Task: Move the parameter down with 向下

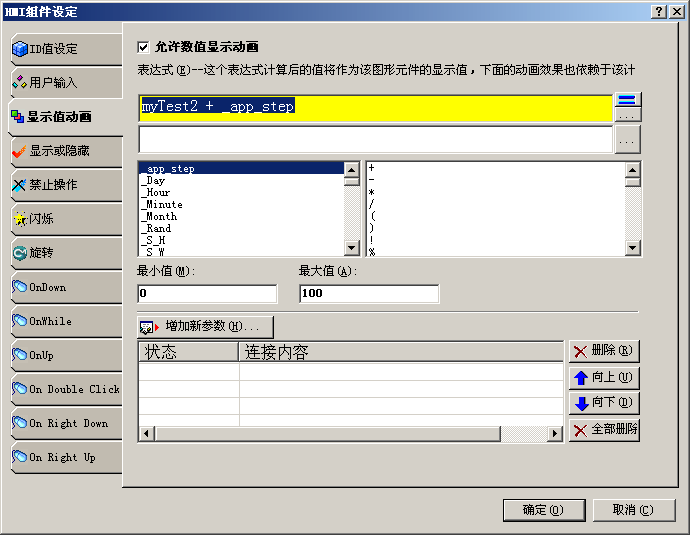Action: (x=604, y=403)
